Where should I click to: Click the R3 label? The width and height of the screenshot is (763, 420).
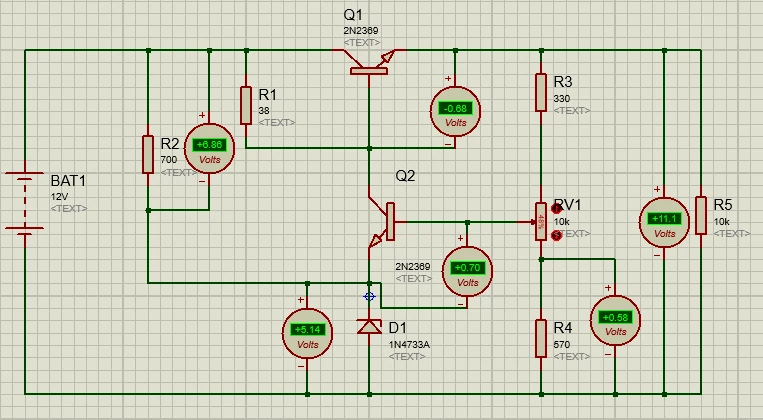tap(563, 82)
